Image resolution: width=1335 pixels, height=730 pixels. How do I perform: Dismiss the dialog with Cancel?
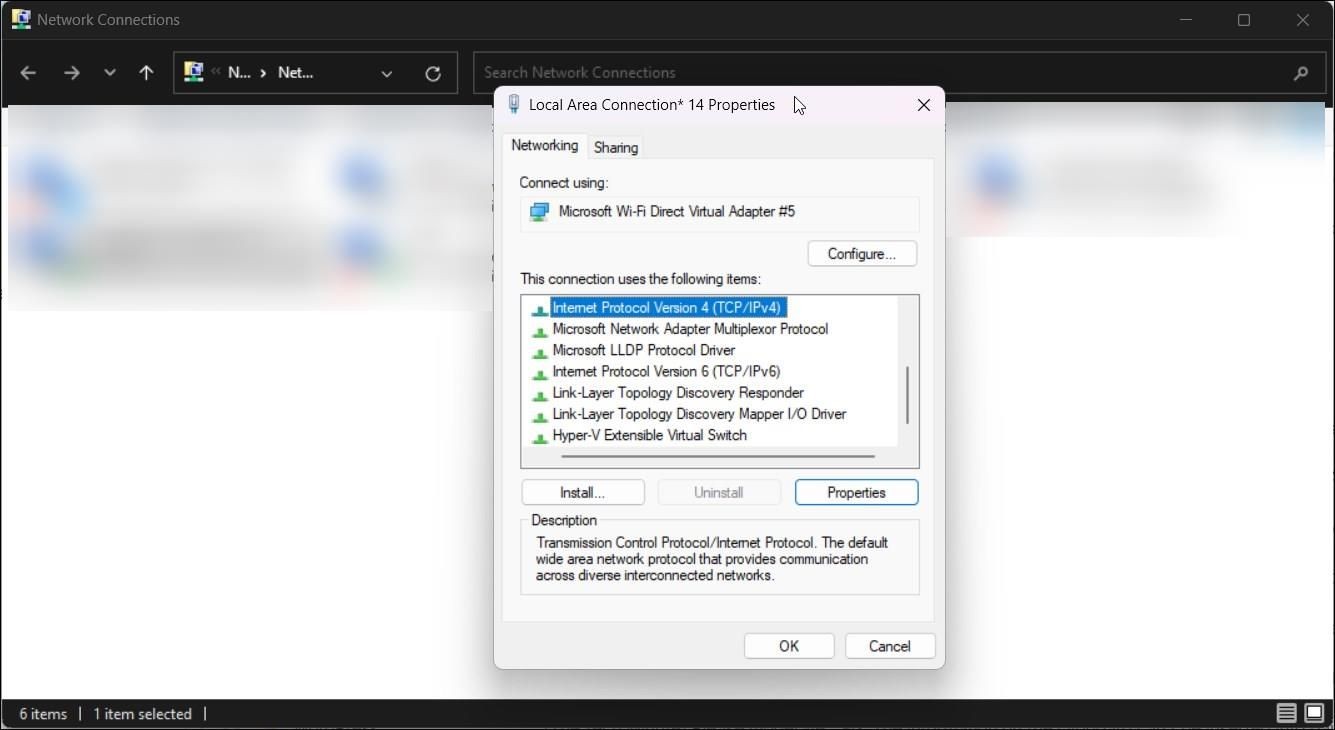pos(890,646)
